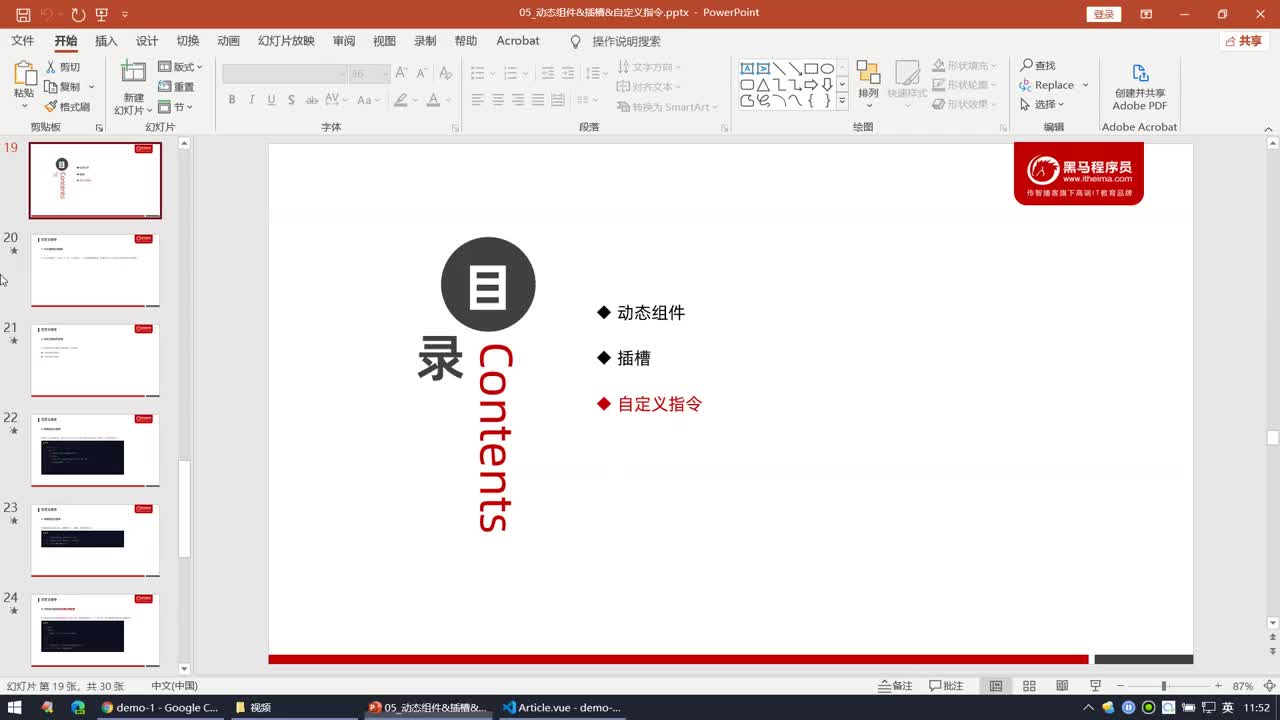Fit slide to current window
Screen dimensions: 1280x720
click(x=1271, y=686)
